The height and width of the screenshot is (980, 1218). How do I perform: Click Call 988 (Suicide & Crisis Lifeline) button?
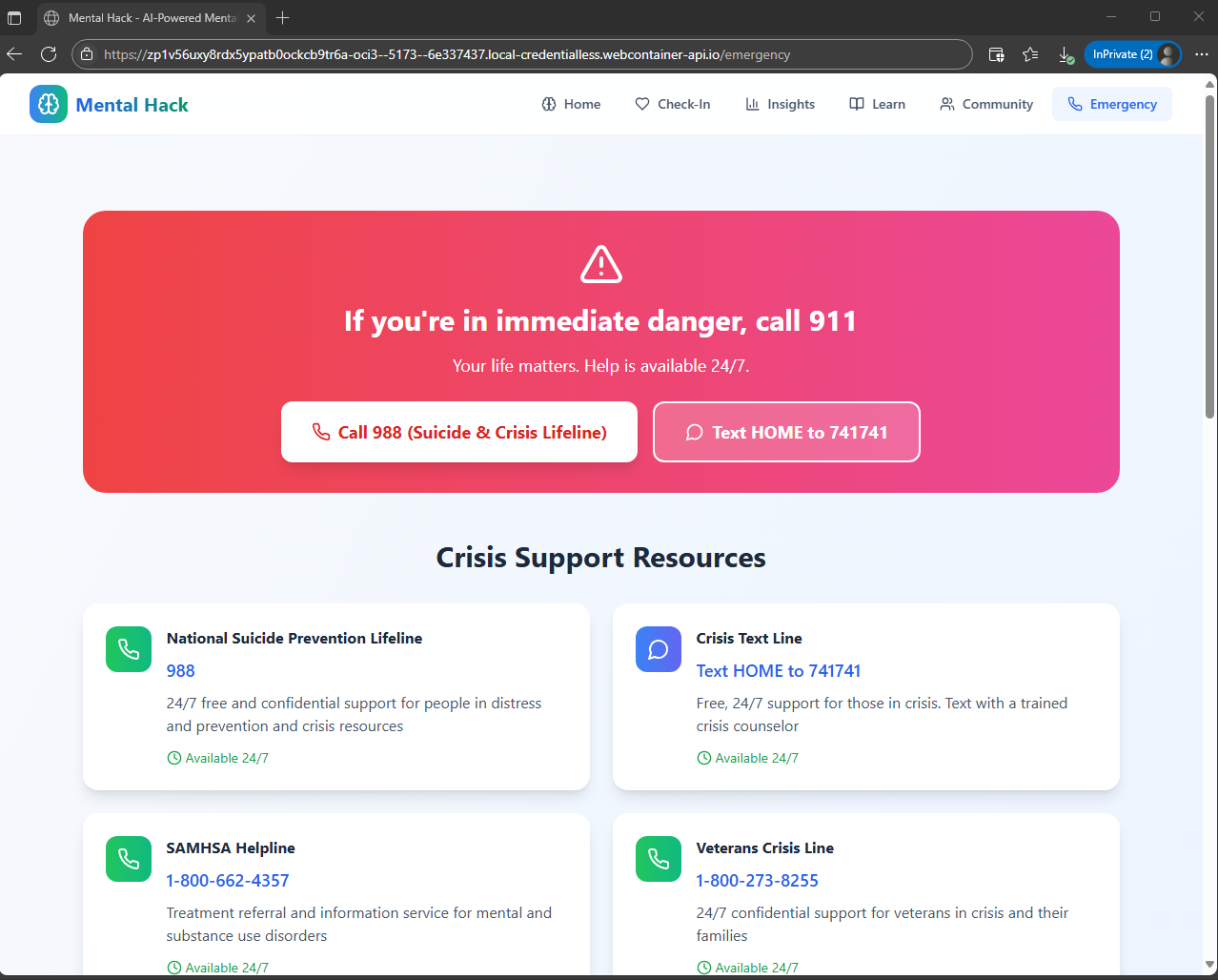pos(459,432)
